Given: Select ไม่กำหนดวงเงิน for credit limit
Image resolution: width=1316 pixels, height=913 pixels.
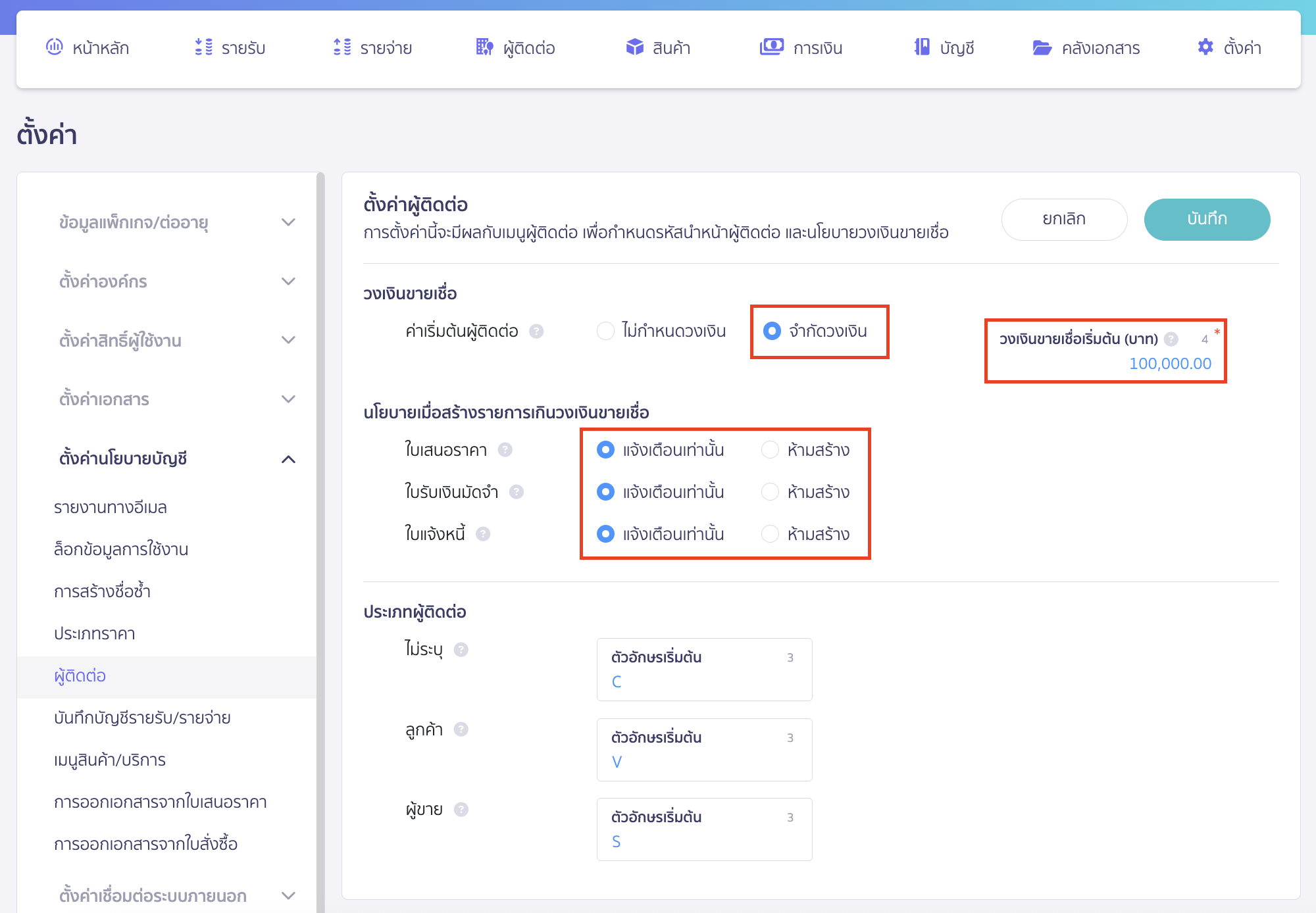Looking at the screenshot, I should [605, 332].
